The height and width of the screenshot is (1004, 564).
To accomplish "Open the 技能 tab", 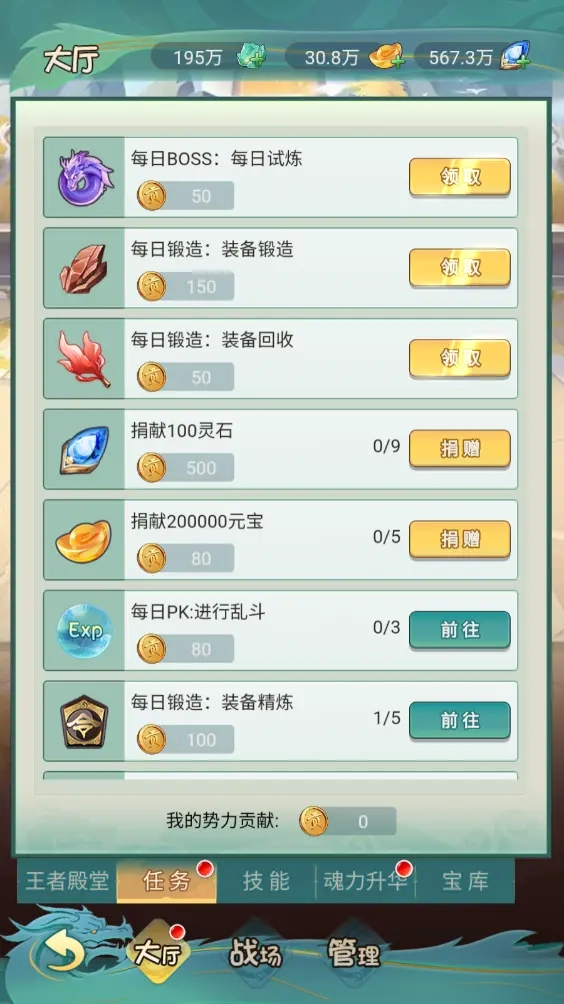I will 266,882.
